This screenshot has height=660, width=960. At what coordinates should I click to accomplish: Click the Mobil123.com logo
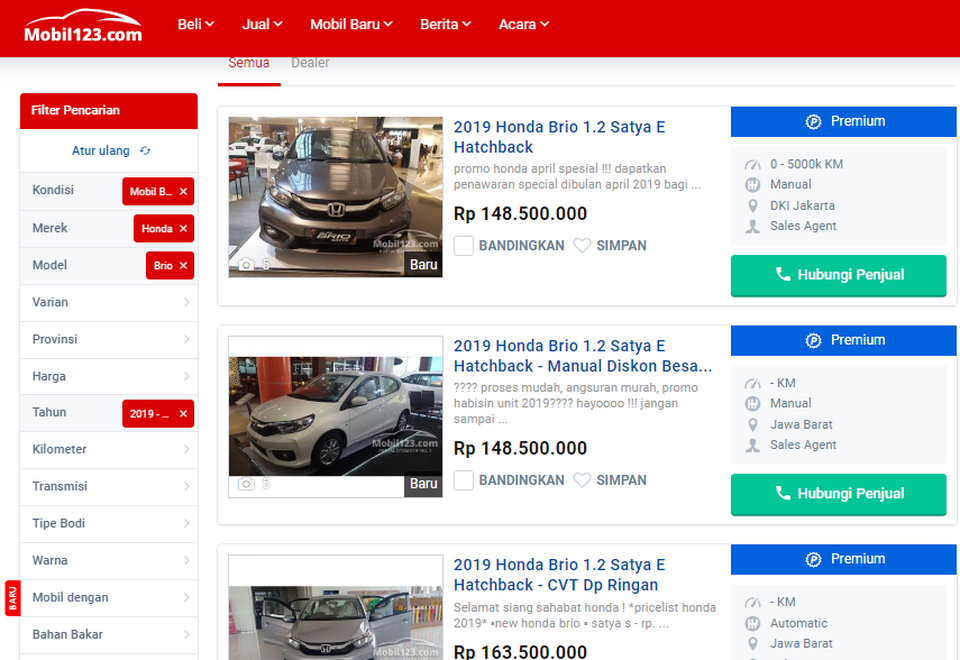tap(83, 27)
